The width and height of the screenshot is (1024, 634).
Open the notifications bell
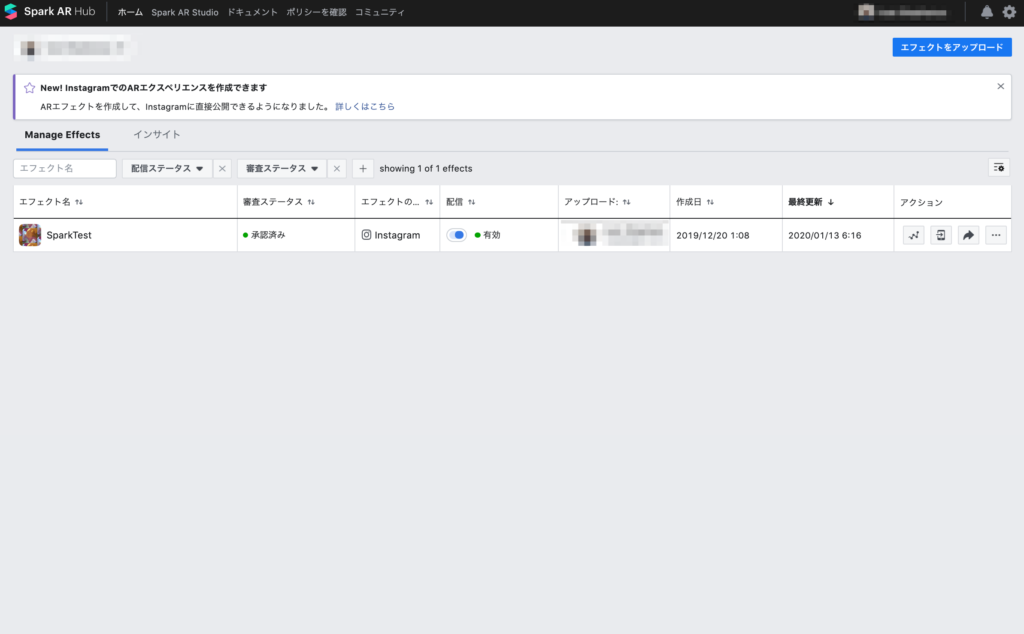987,12
